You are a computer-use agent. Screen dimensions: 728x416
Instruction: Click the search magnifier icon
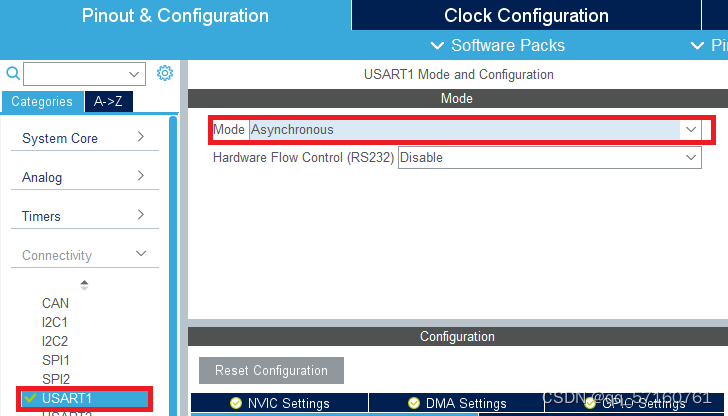13,73
